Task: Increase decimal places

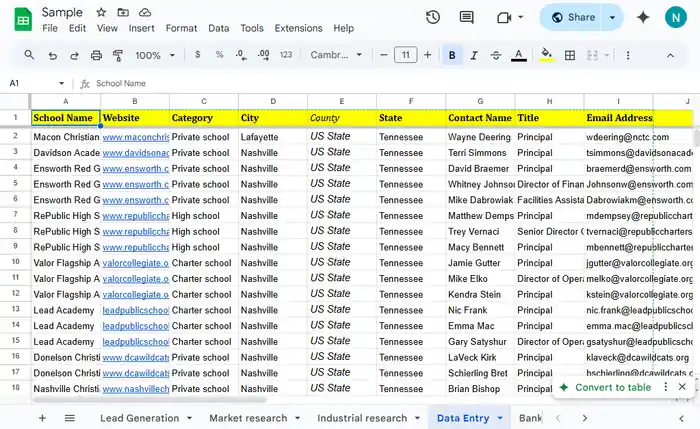Action: point(263,55)
